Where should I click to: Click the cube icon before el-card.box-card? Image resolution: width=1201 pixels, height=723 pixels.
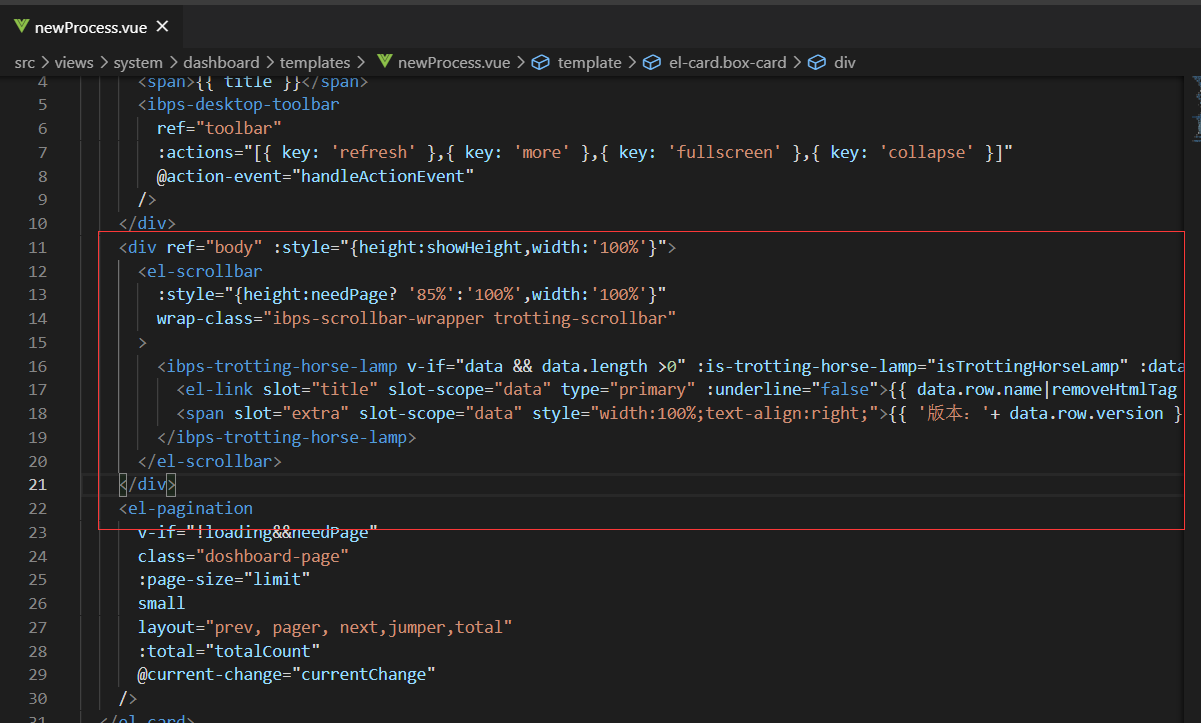coord(653,62)
